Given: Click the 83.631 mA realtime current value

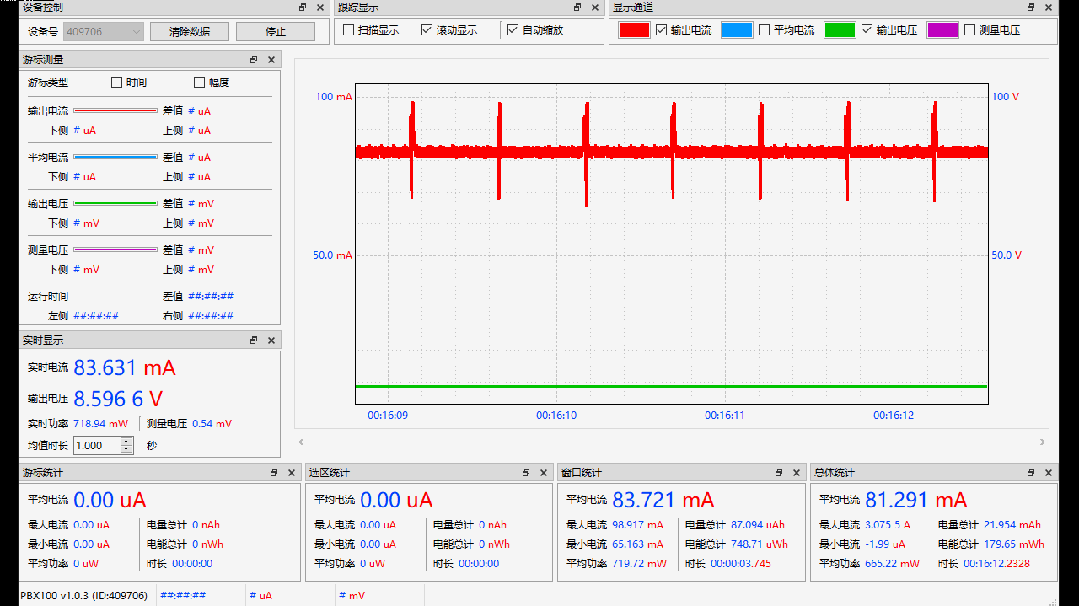Looking at the screenshot, I should coord(125,368).
